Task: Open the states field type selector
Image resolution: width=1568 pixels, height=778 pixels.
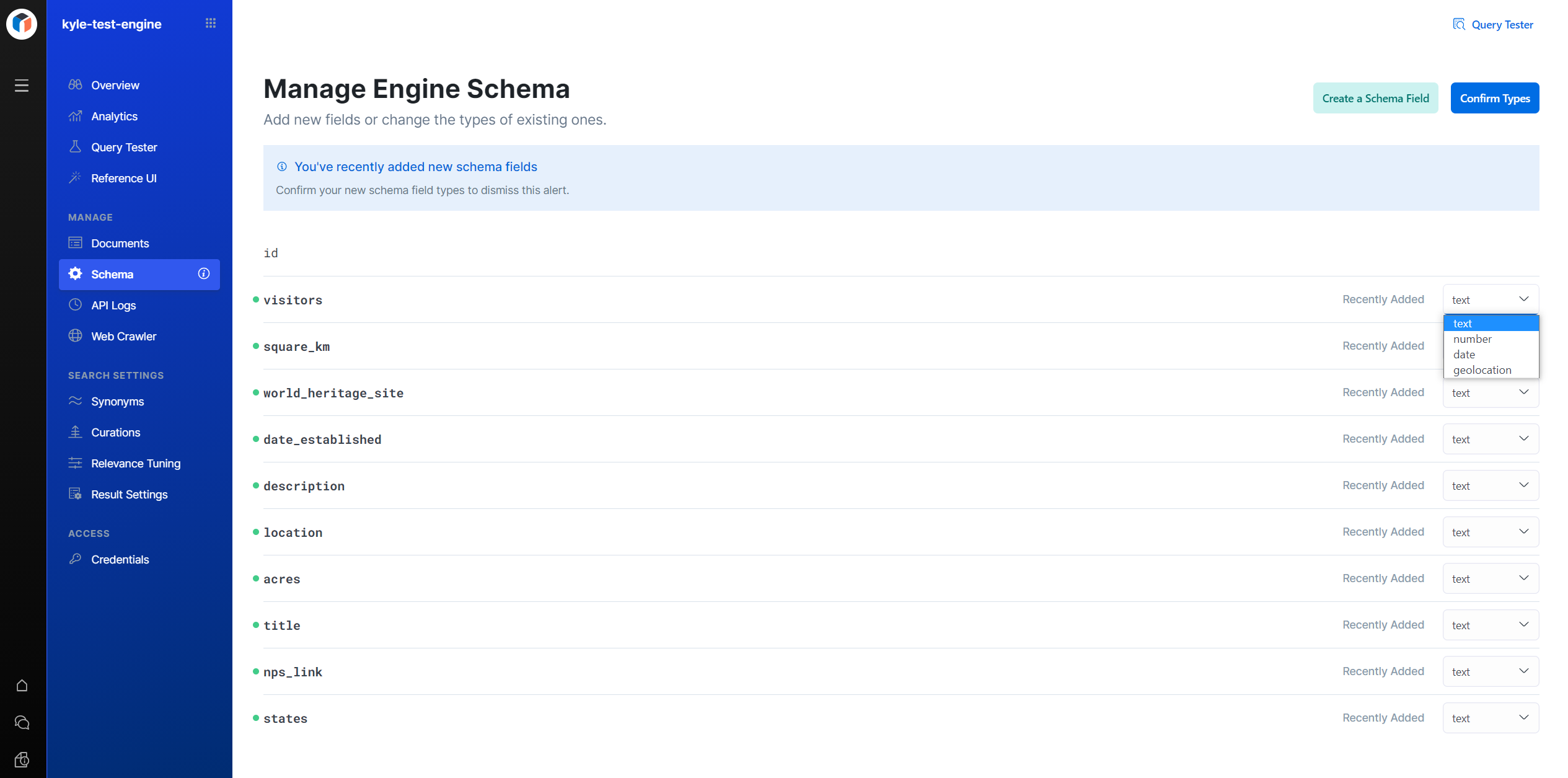Action: 1491,718
